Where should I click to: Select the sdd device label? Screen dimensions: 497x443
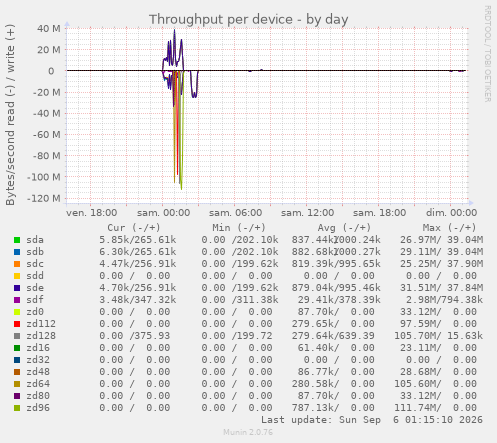pos(35,276)
